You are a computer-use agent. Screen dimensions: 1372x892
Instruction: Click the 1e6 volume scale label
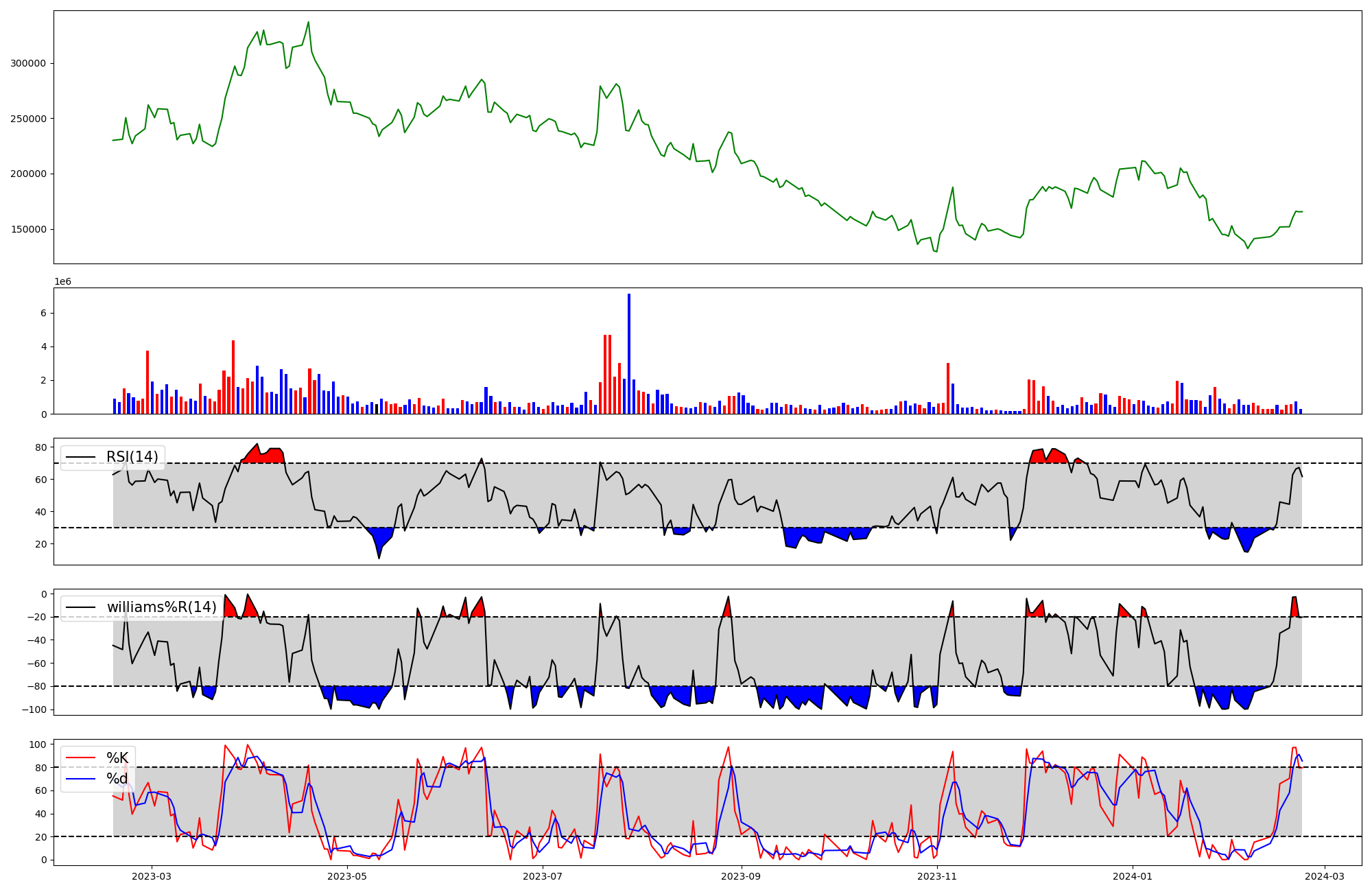coord(62,282)
